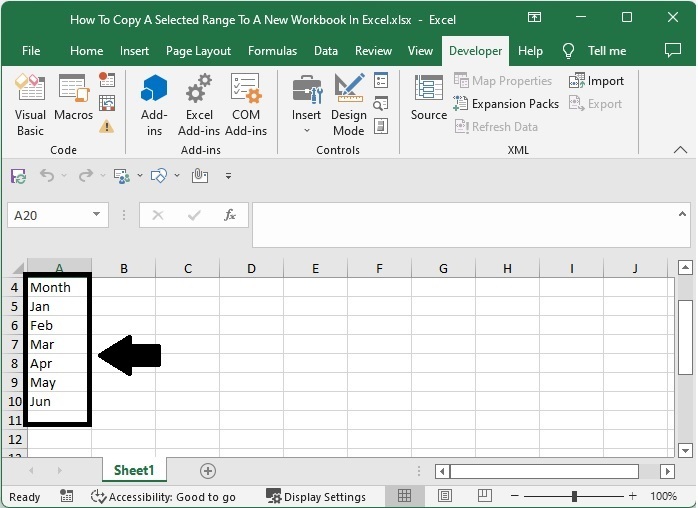The height and width of the screenshot is (508, 698).
Task: Click horizontal scrollbar right arrow
Action: tap(667, 471)
